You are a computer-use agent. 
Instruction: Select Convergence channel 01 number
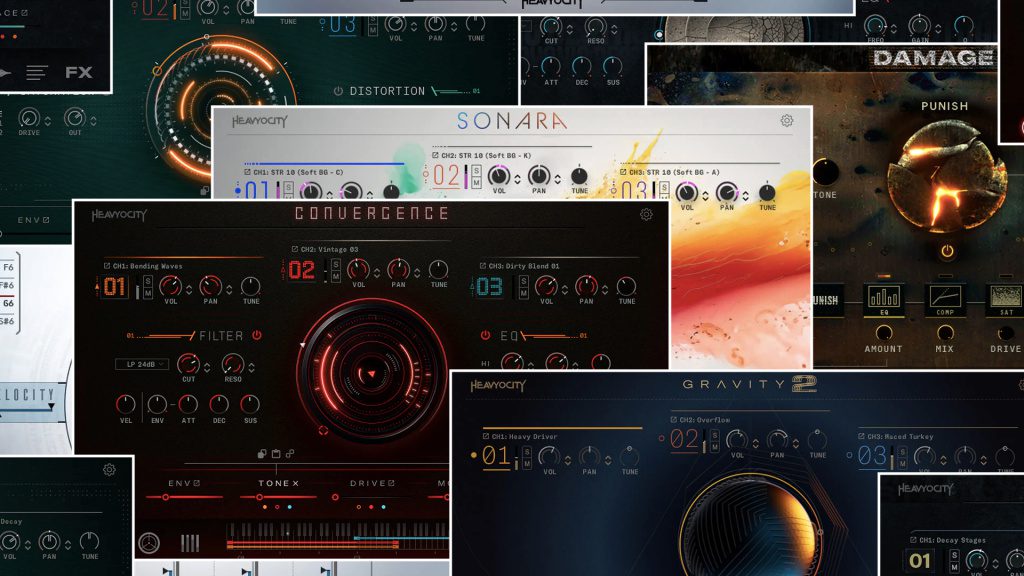[x=114, y=287]
